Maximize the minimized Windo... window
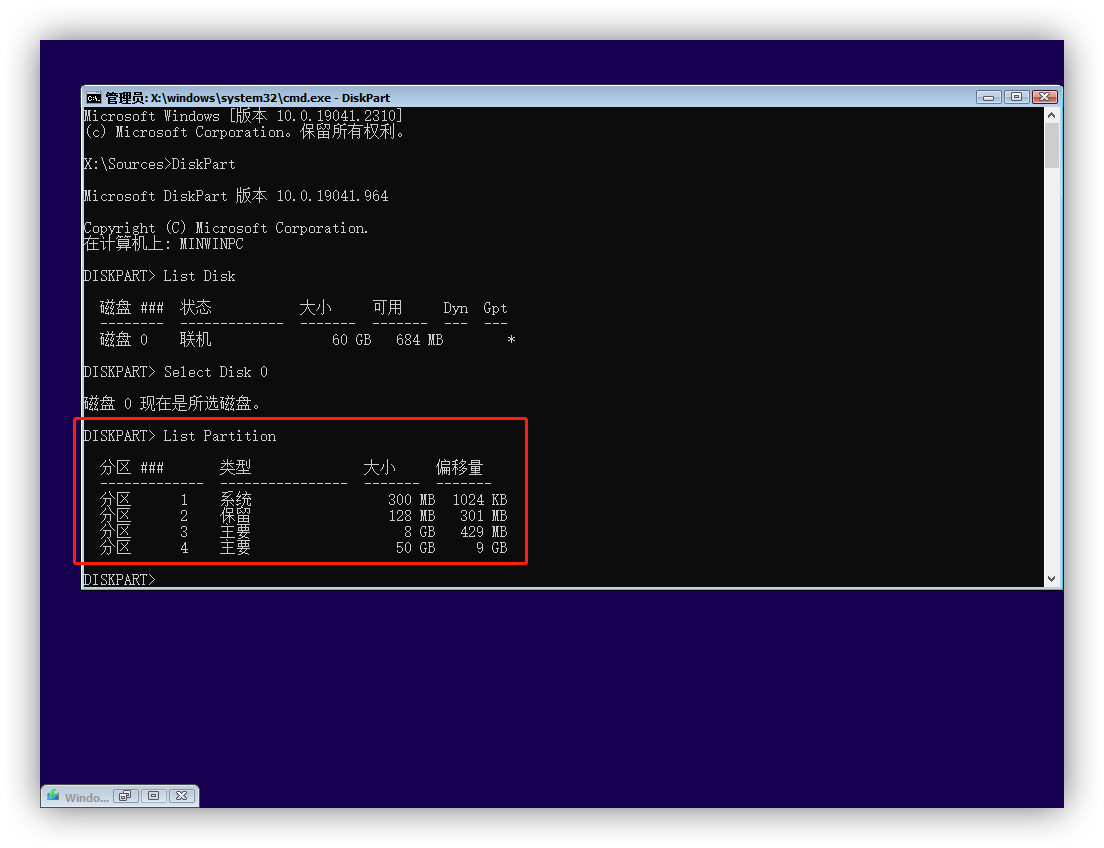The width and height of the screenshot is (1104, 848). point(153,796)
